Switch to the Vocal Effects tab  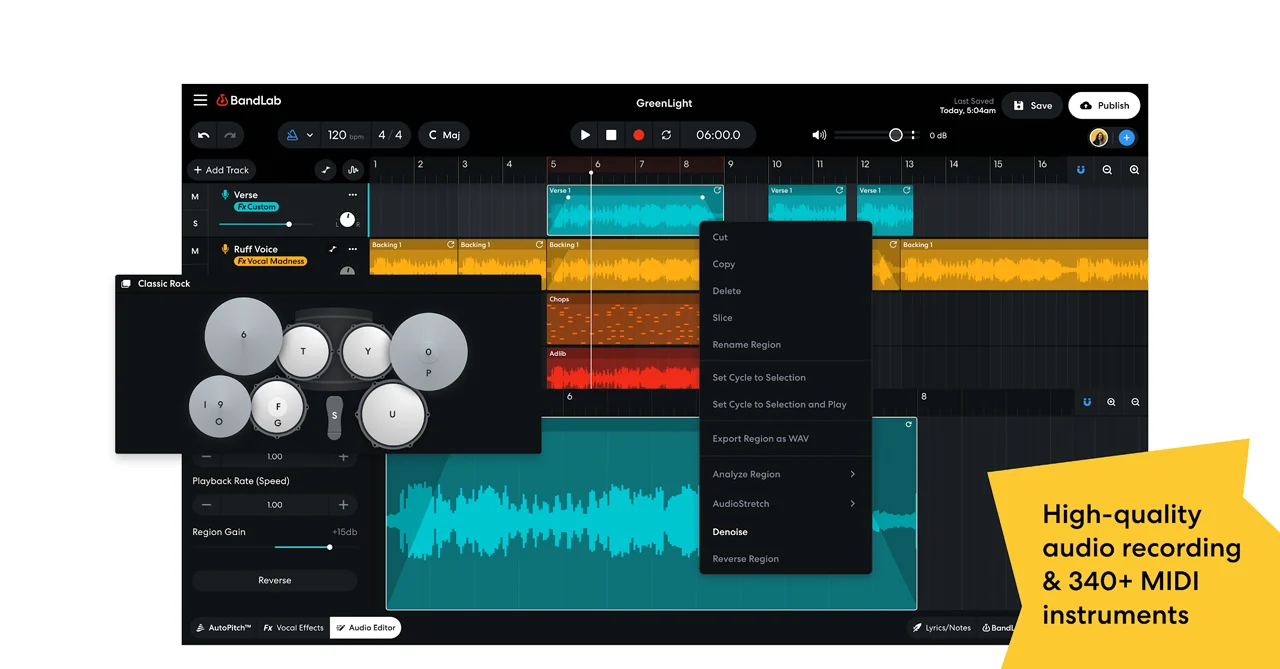pyautogui.click(x=293, y=628)
